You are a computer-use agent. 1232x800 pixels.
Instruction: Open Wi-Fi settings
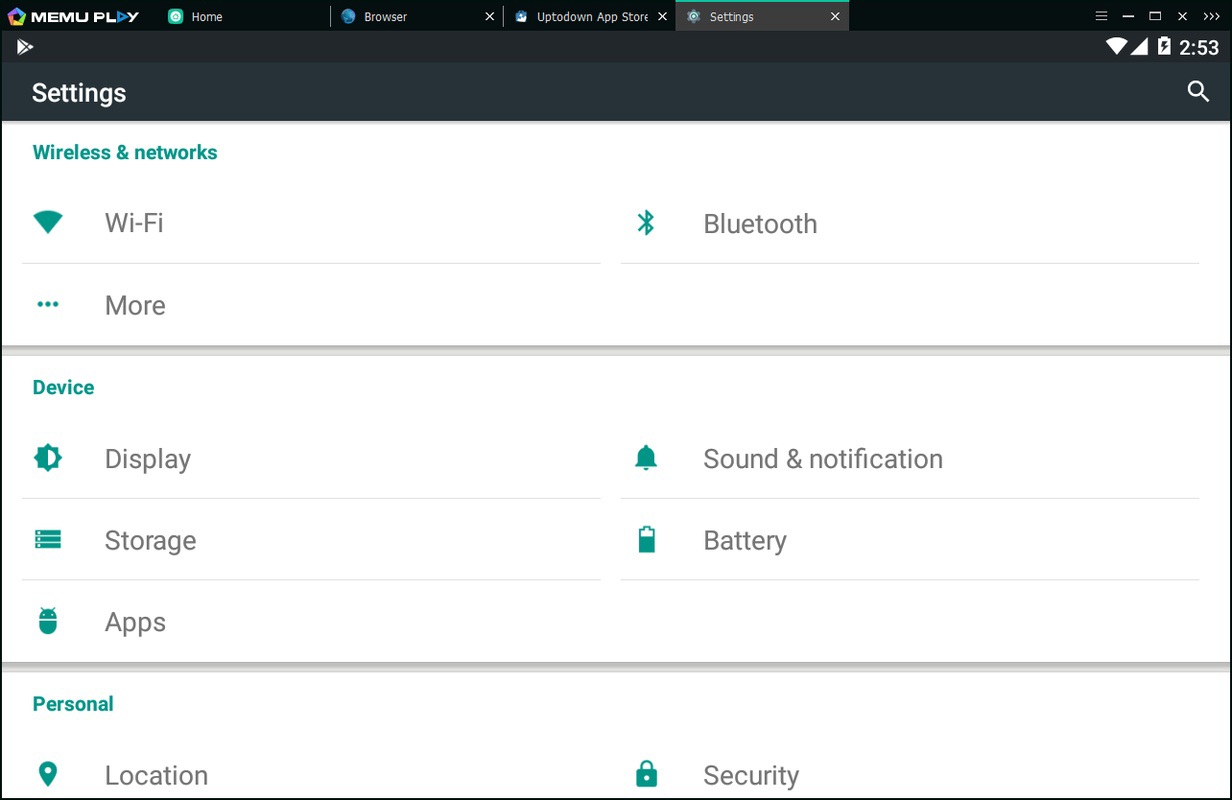pyautogui.click(x=311, y=223)
